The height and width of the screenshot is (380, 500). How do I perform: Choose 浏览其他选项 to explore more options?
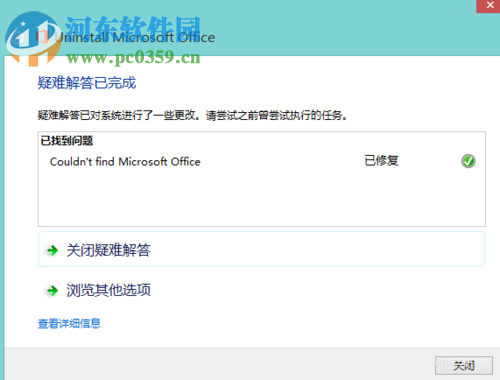108,290
